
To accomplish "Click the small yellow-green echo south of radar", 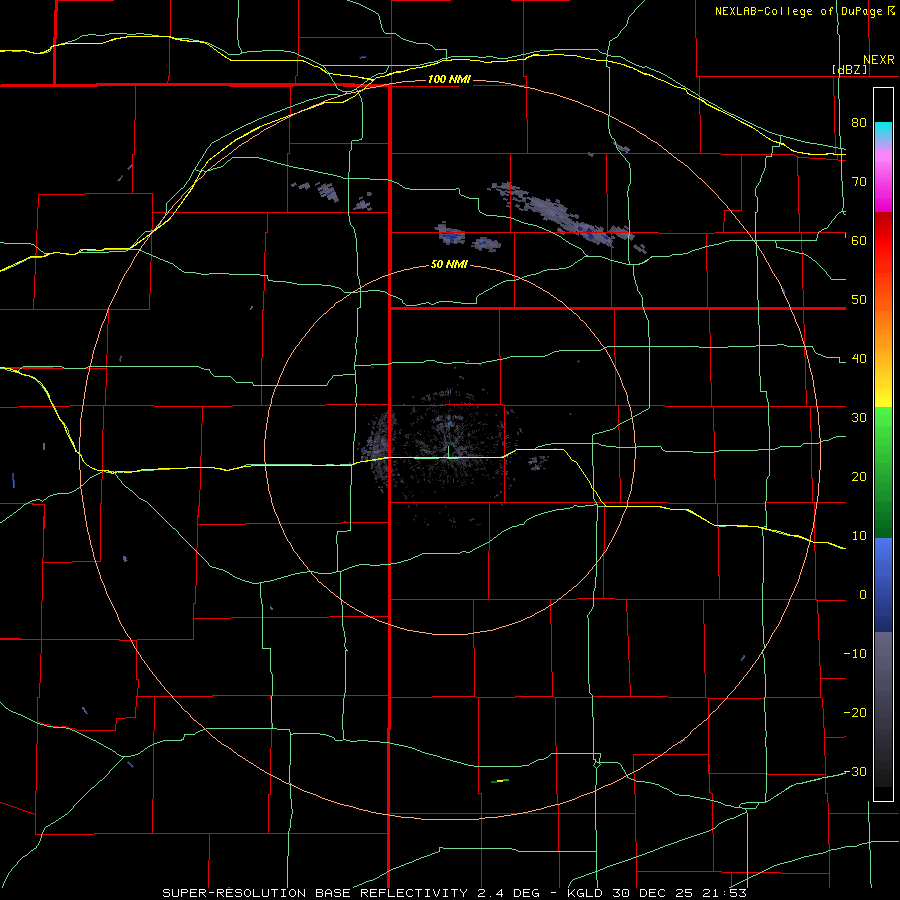I will (501, 781).
